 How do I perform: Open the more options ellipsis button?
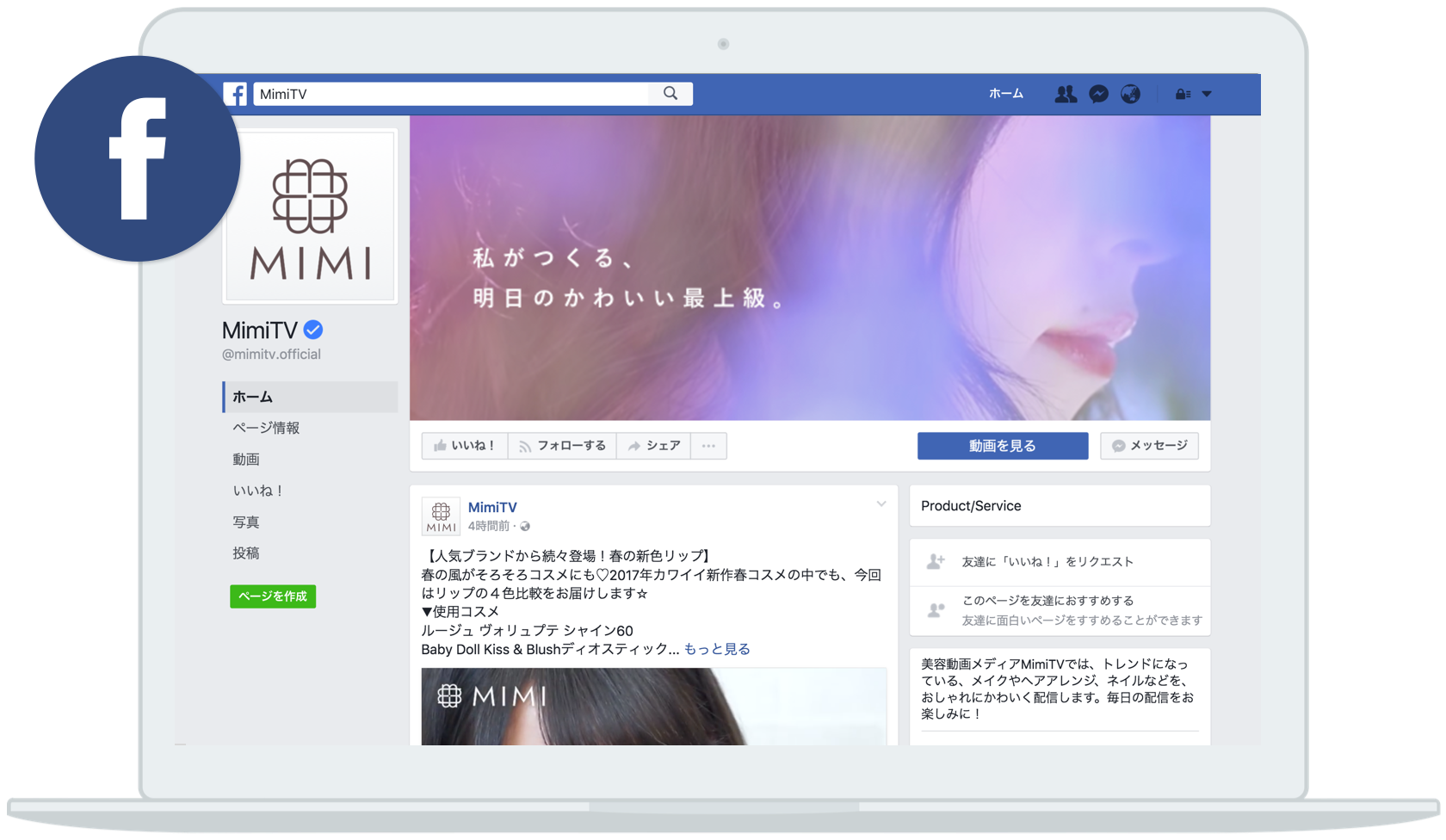click(708, 446)
